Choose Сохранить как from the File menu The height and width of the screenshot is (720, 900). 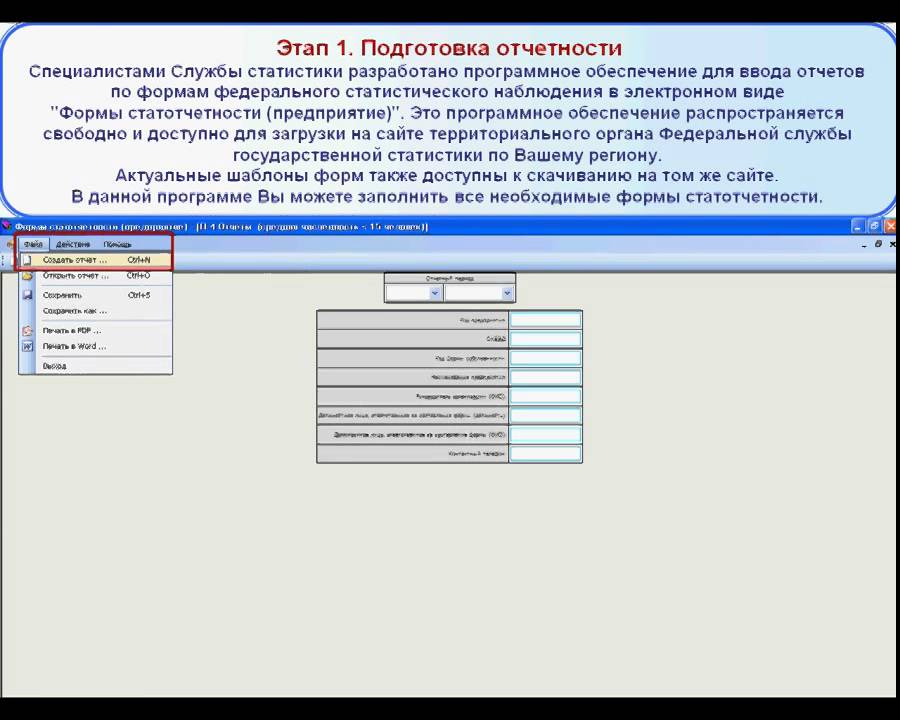coord(95,311)
